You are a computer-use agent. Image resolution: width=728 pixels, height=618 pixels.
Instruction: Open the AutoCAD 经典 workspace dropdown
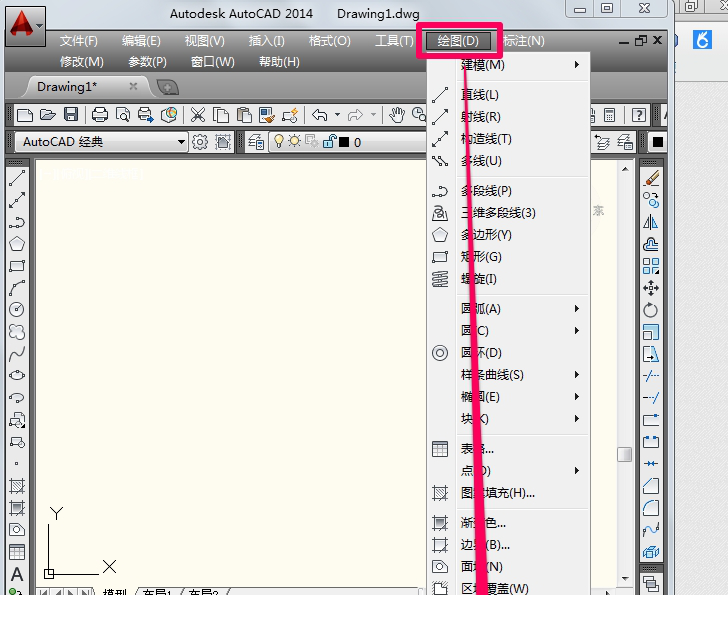102,142
